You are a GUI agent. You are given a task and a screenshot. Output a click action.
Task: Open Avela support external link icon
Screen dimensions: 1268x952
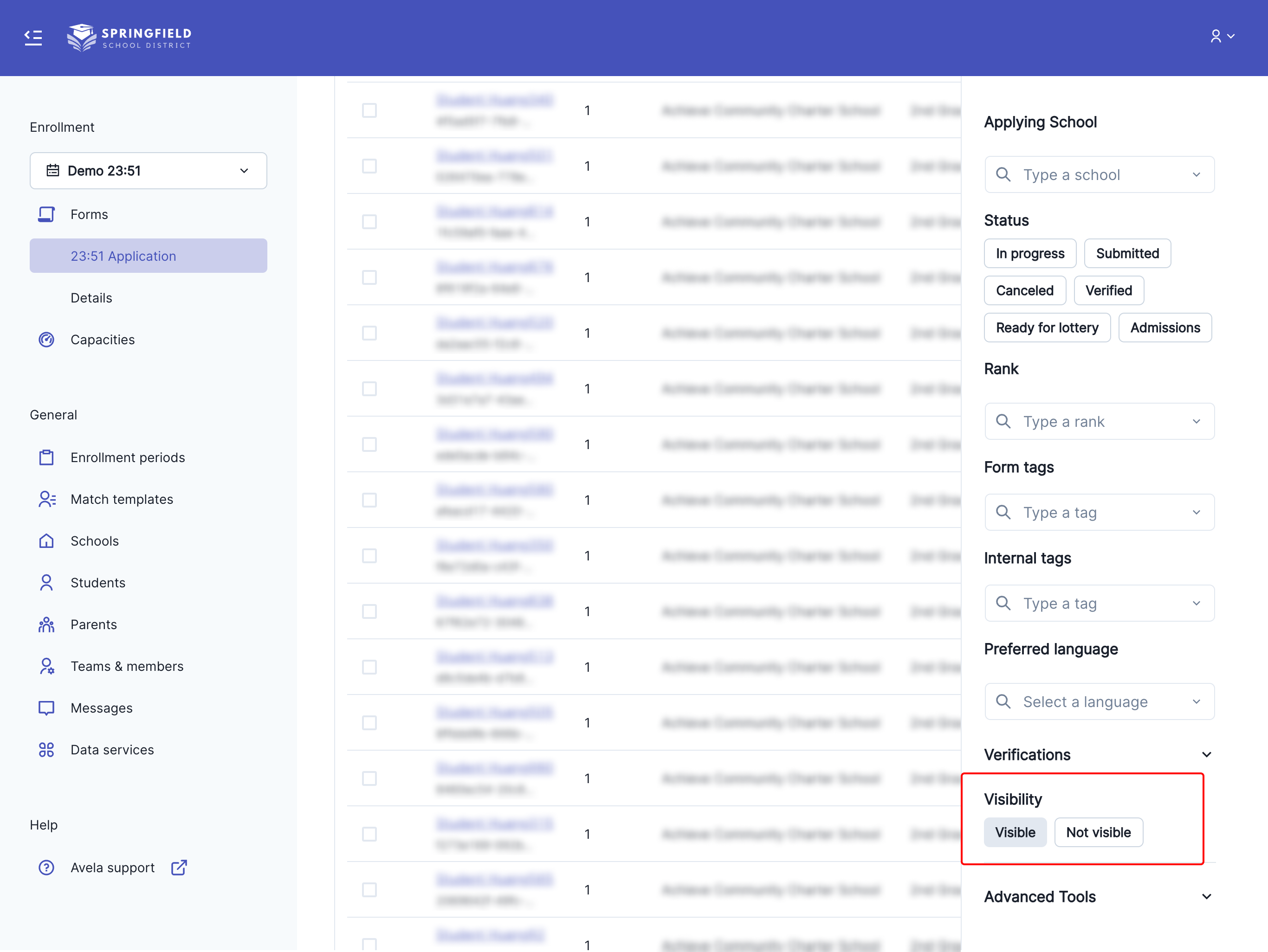179,867
